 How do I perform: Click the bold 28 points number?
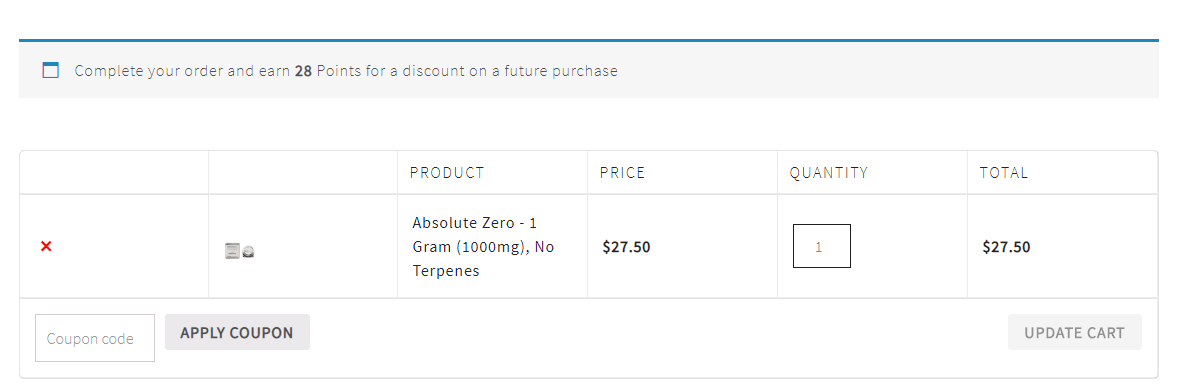(303, 71)
